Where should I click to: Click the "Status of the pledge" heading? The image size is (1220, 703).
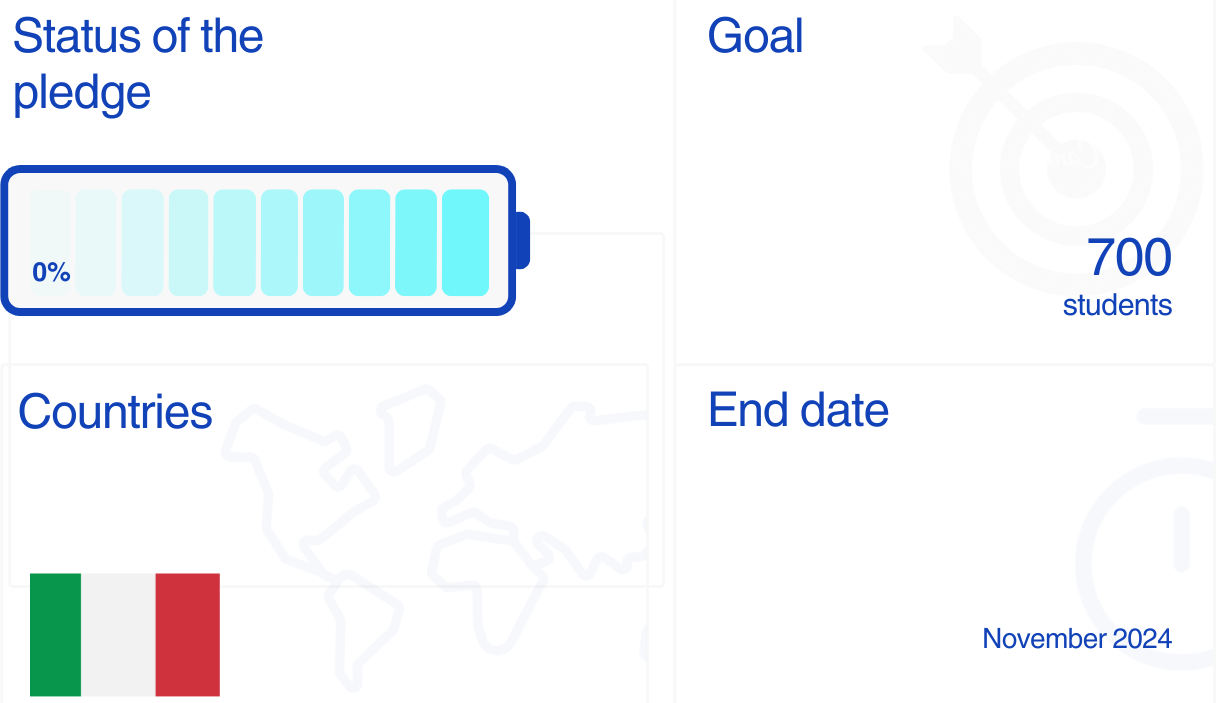(x=138, y=65)
